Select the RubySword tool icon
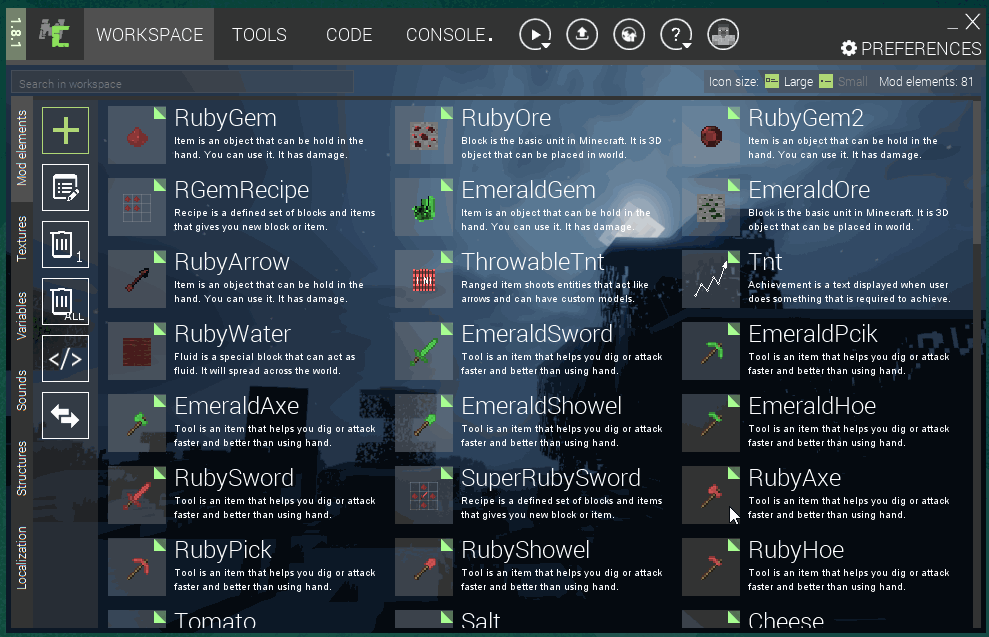The image size is (989, 637). (x=137, y=494)
